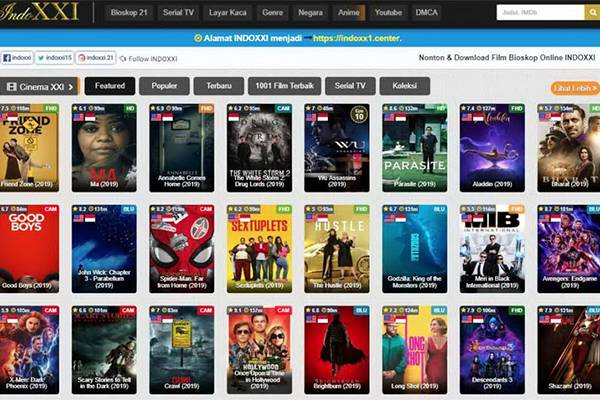Open the Shazam! (2019) poster
600x400 pixels.
coord(569,350)
